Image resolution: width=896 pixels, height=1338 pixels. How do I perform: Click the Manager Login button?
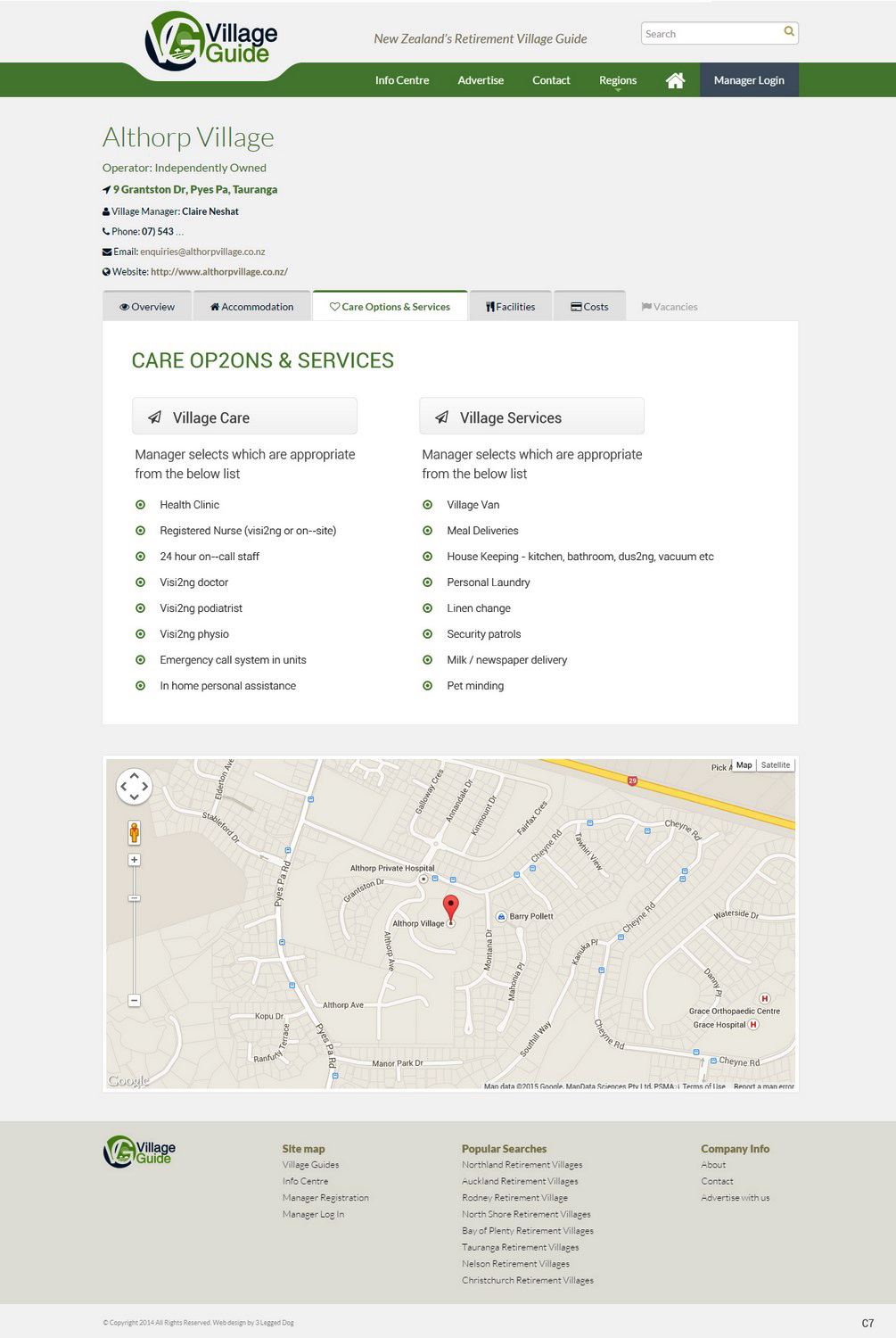point(748,79)
